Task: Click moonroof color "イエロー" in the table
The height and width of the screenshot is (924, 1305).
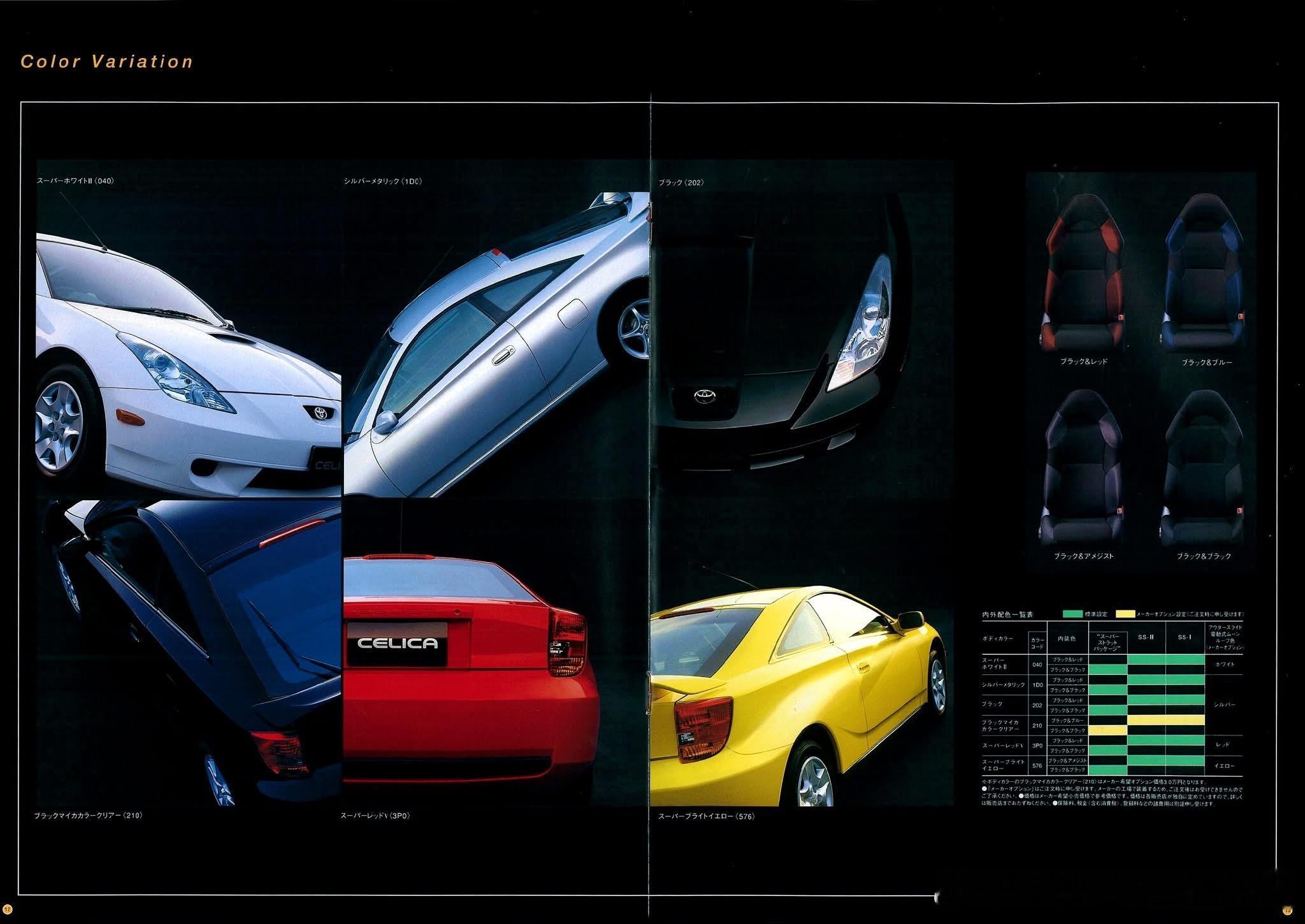Action: coord(1224,765)
